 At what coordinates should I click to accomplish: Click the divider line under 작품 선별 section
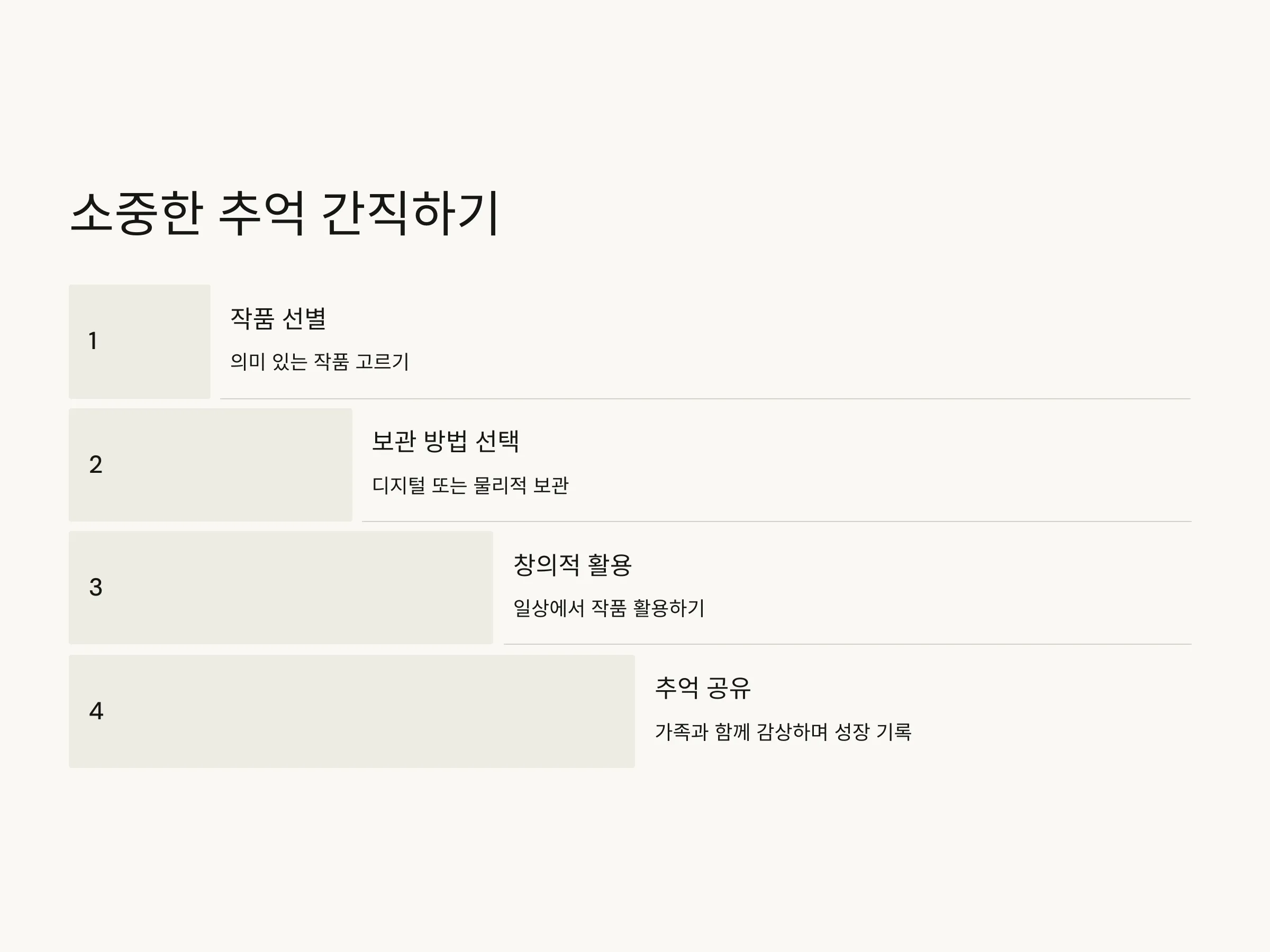pyautogui.click(x=705, y=398)
